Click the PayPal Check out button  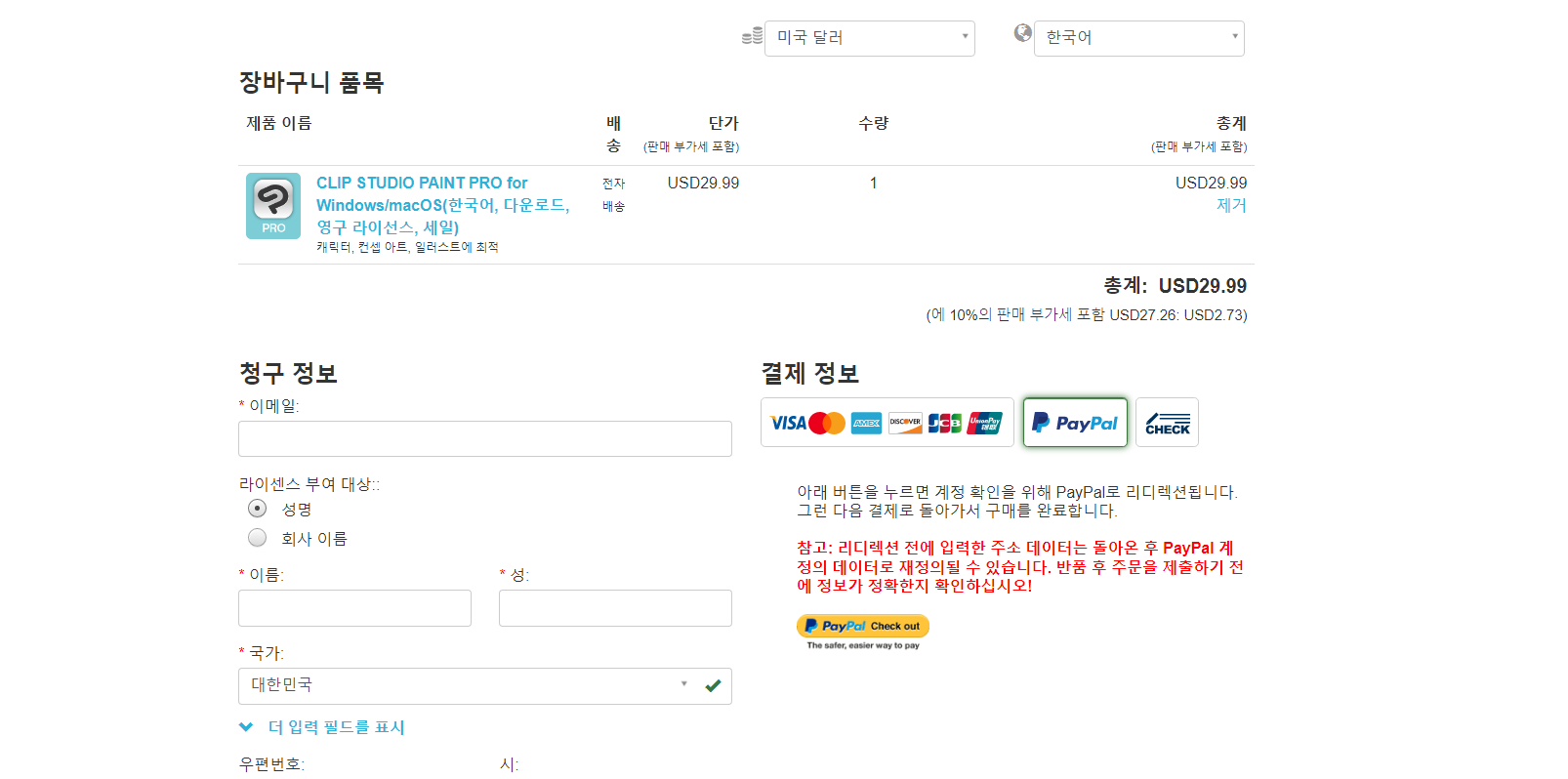point(863,626)
